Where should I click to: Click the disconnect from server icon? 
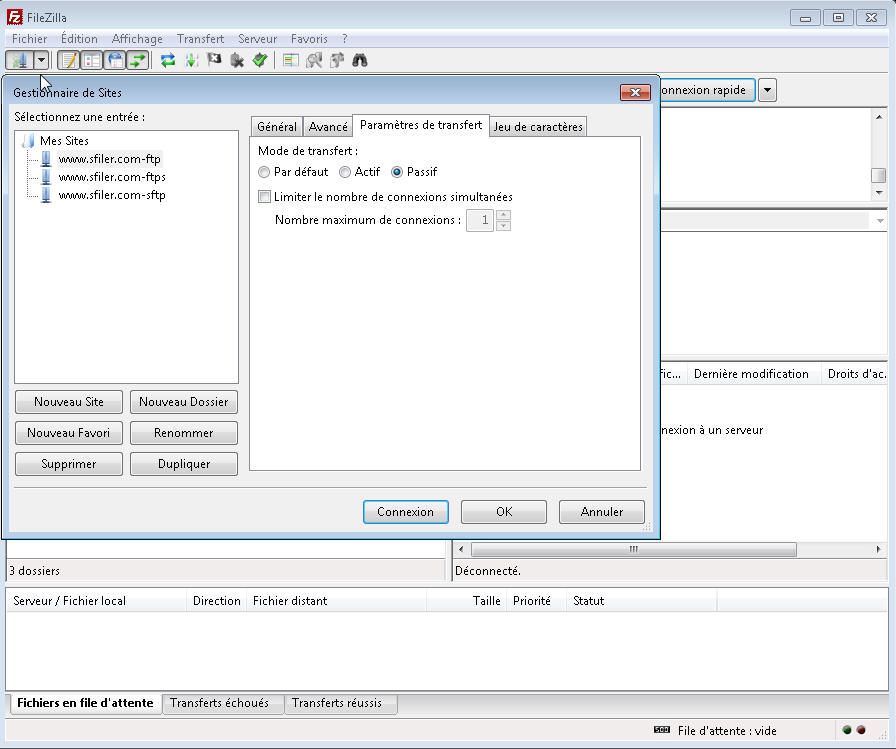[237, 60]
